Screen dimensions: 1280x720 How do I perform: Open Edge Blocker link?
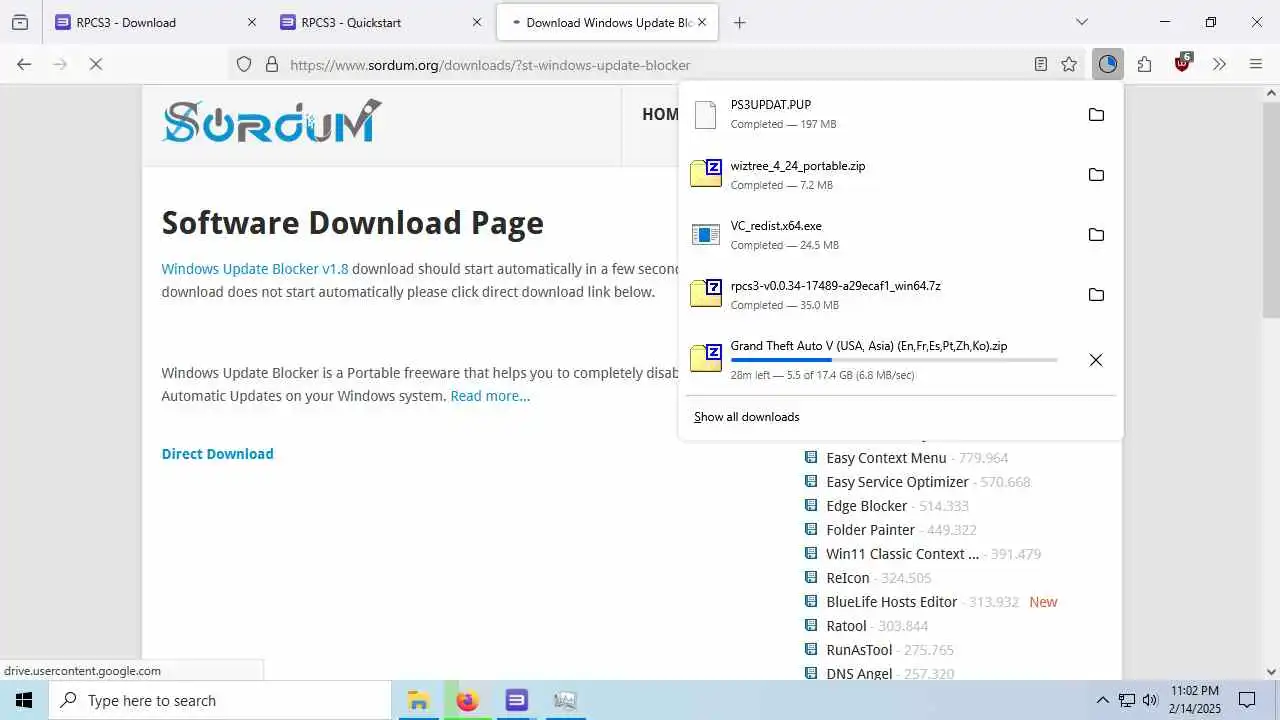(x=867, y=506)
